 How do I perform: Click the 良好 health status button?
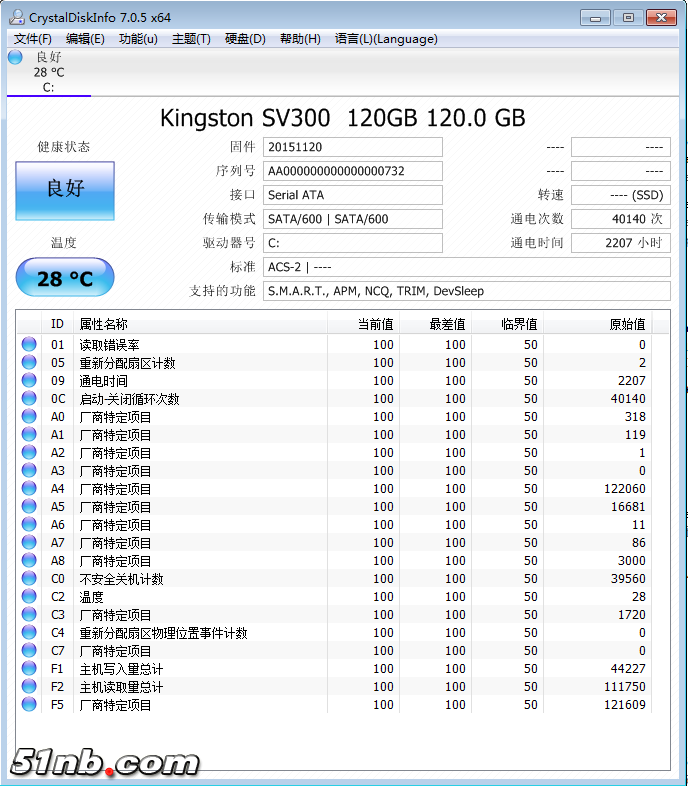point(65,190)
